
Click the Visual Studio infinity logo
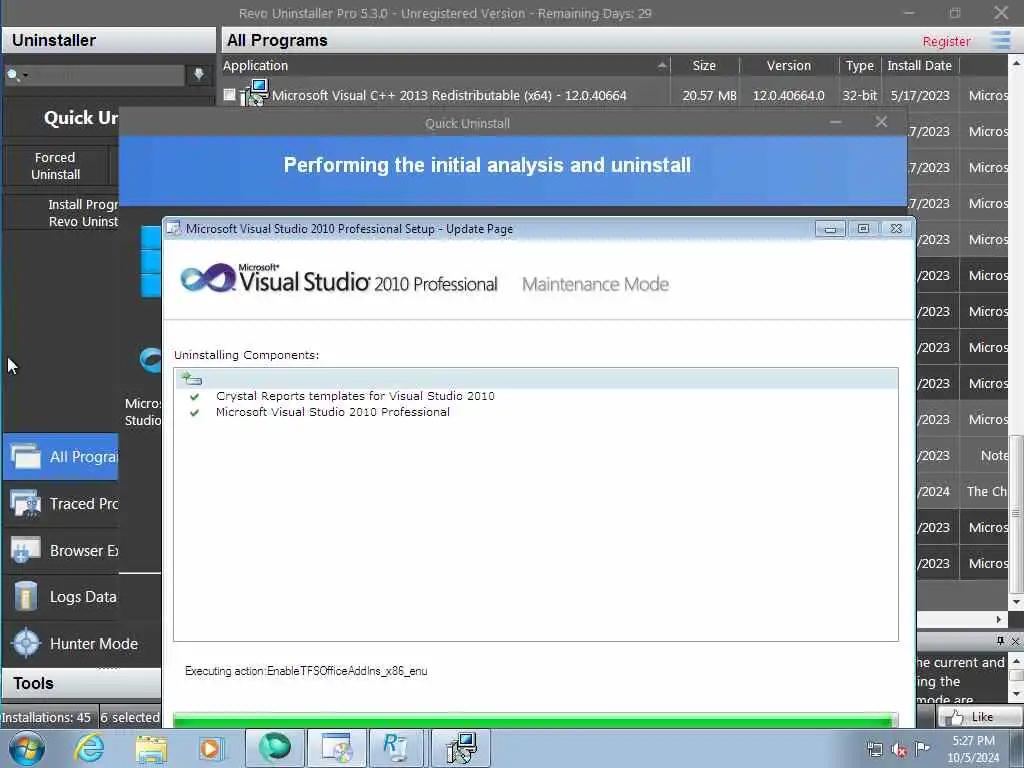click(208, 279)
